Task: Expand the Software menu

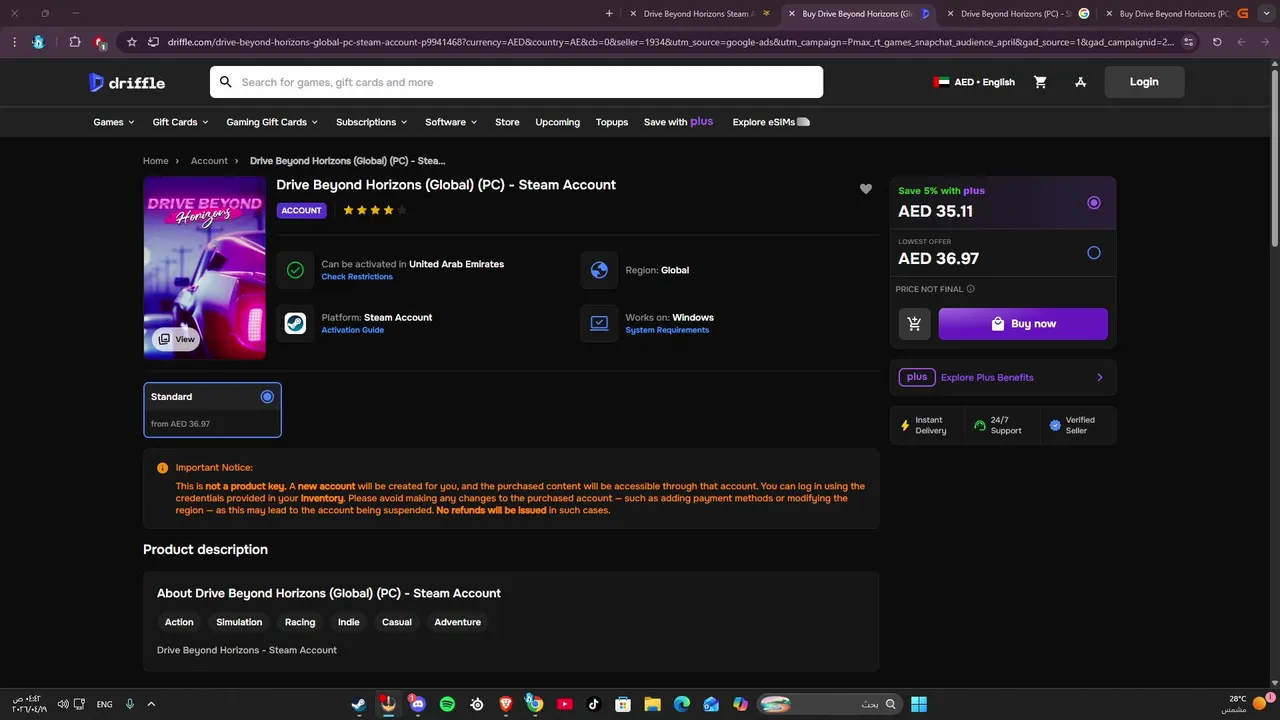Action: 451,122
